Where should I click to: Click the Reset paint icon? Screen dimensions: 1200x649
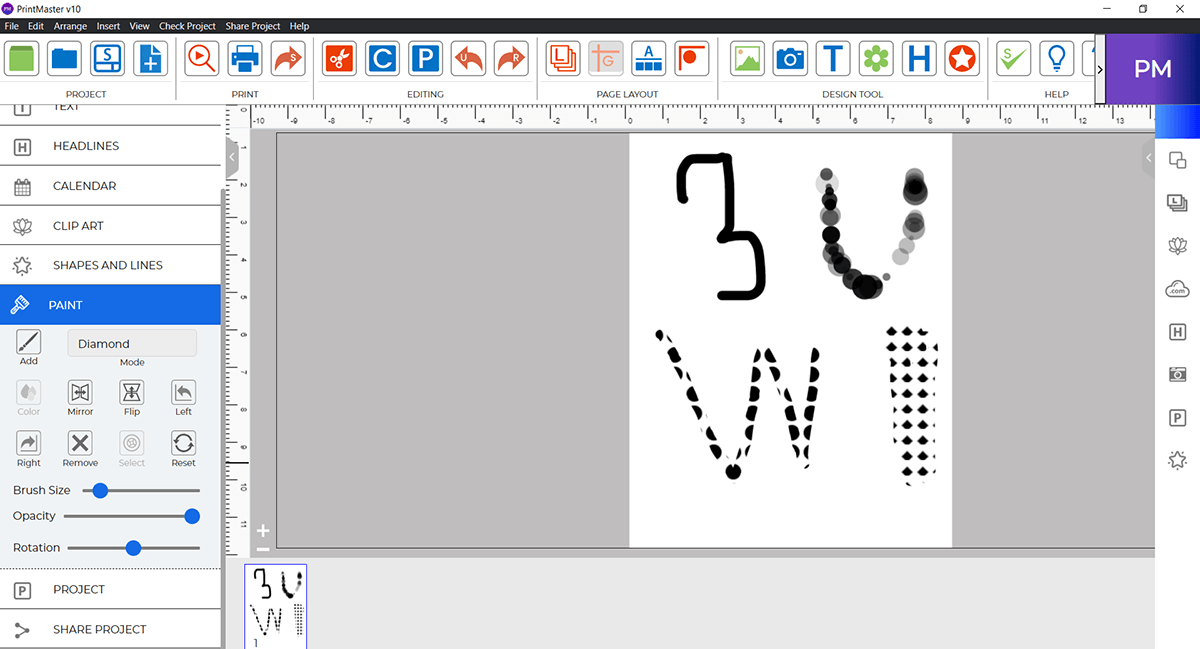[183, 443]
